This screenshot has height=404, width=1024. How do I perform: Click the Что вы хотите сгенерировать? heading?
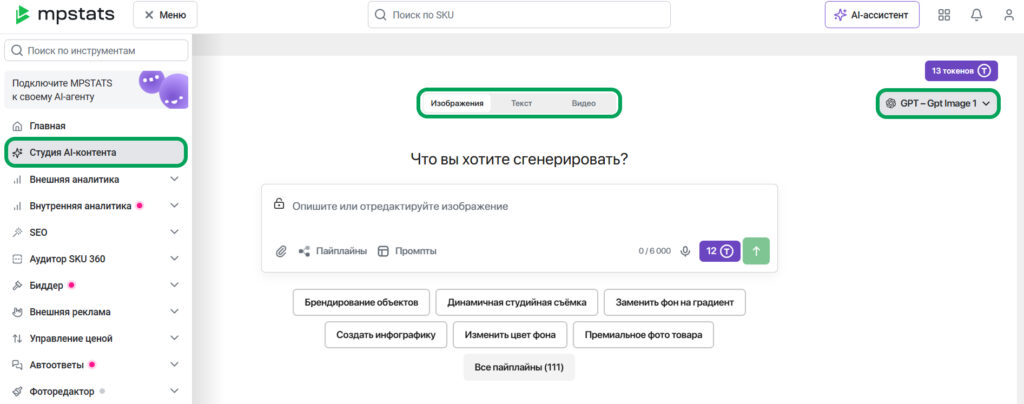click(519, 159)
